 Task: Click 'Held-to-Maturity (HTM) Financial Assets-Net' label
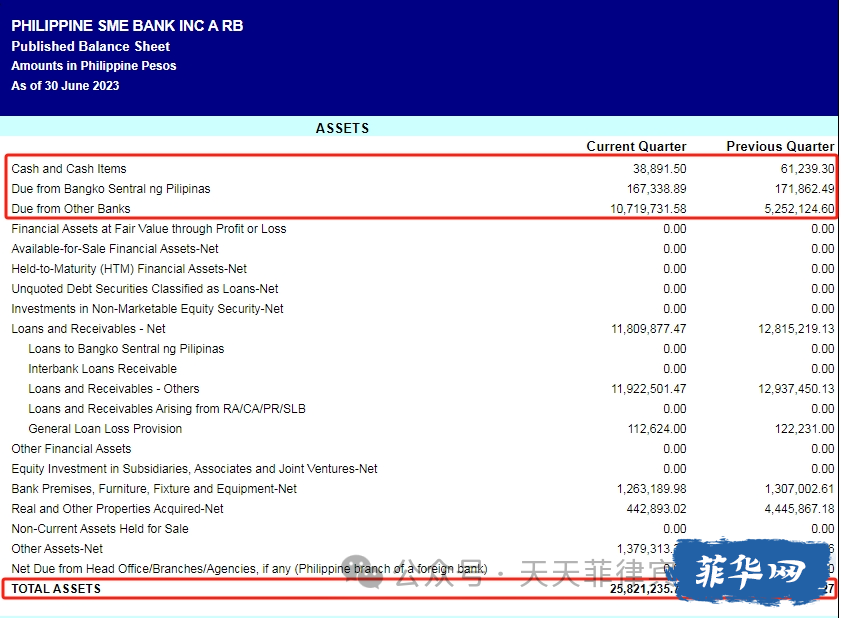click(129, 269)
